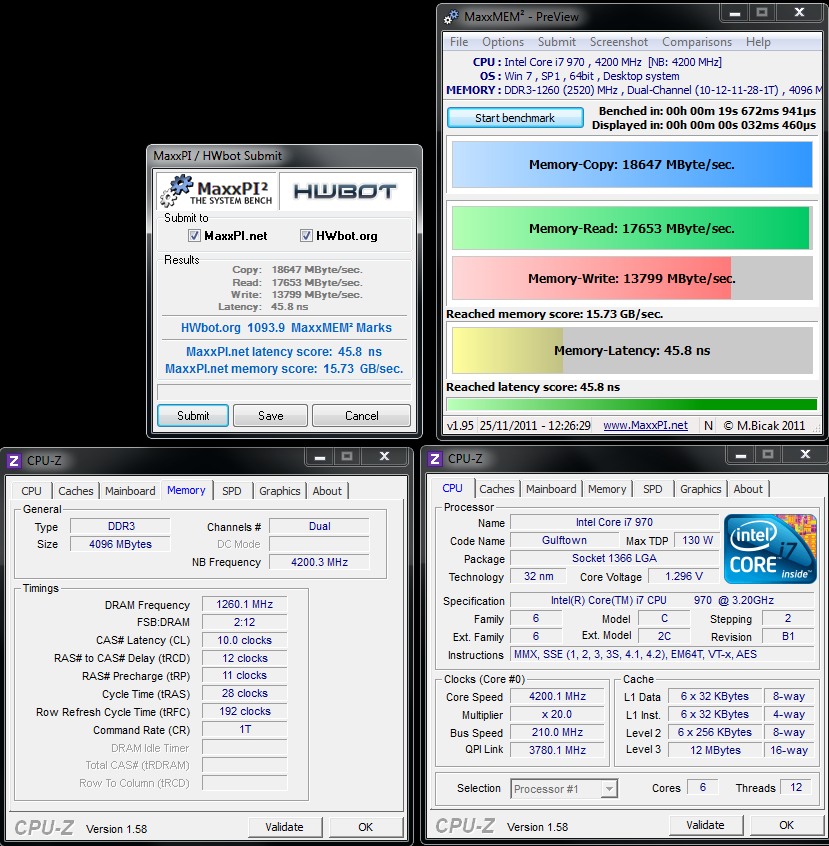Click the MaxxPI2 logo in submit dialog
829x846 pixels.
coord(217,192)
